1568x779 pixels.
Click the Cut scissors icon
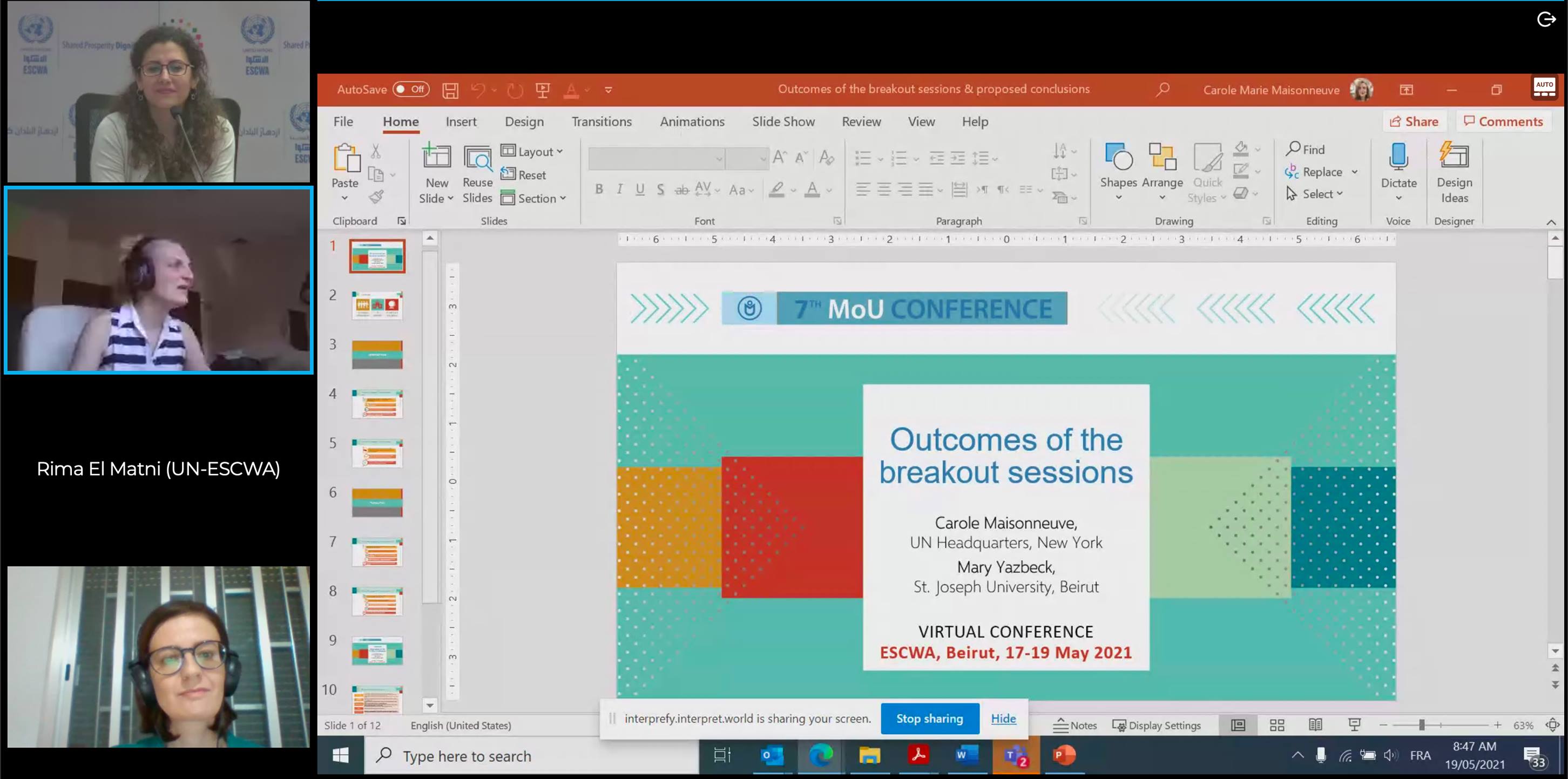tap(376, 151)
